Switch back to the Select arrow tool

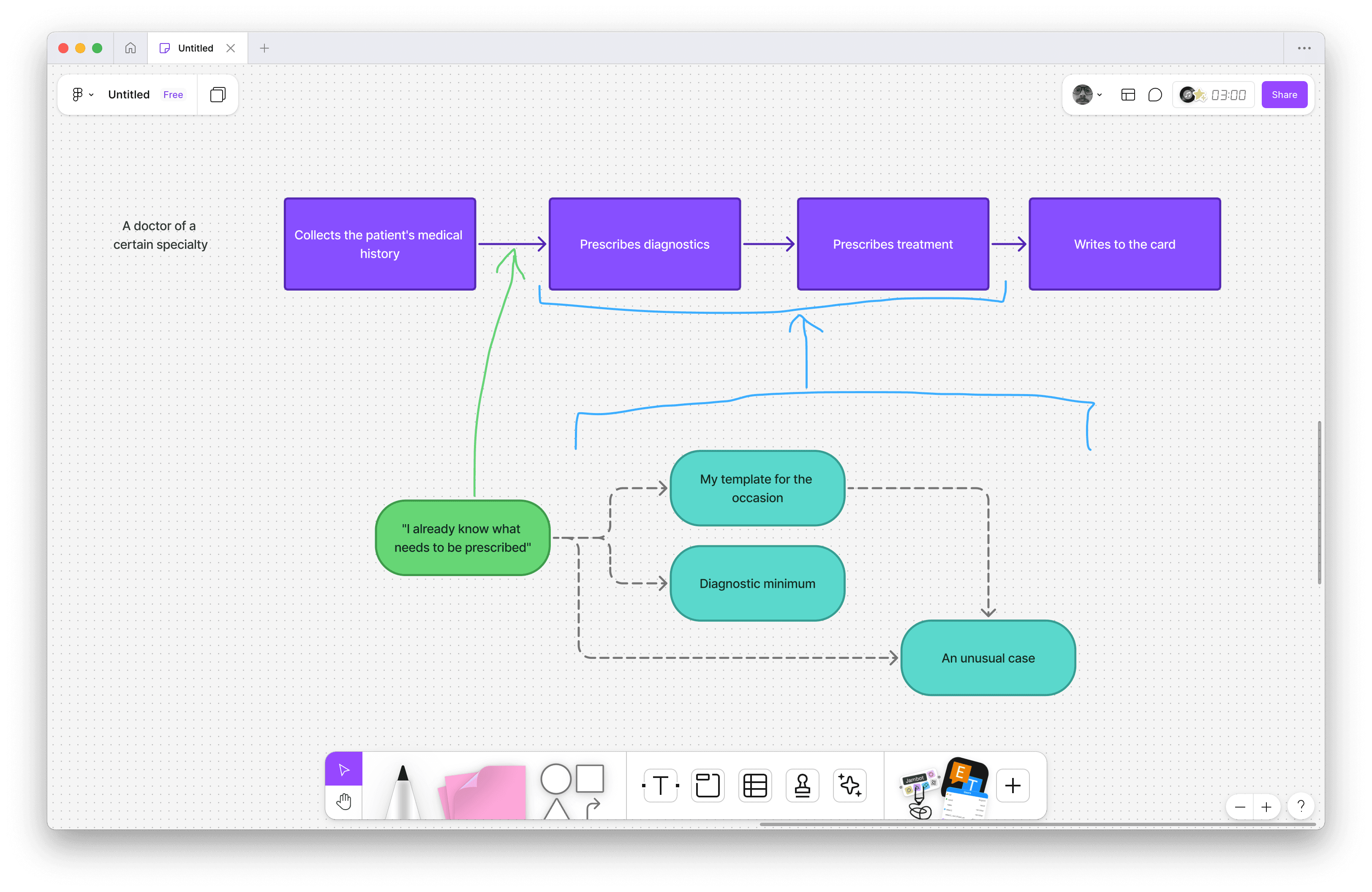point(343,768)
